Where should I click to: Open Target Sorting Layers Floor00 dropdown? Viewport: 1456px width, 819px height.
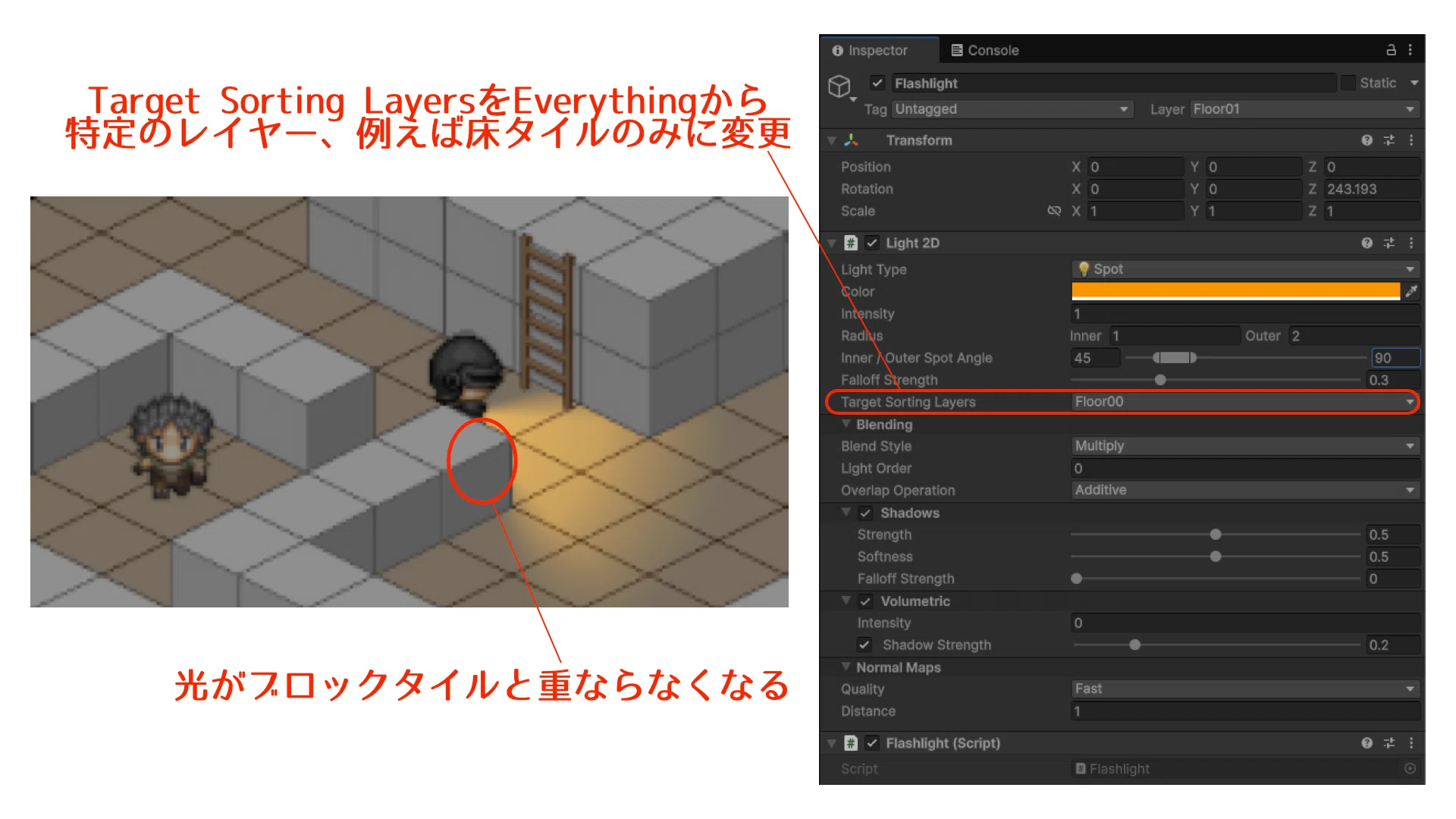(1245, 402)
